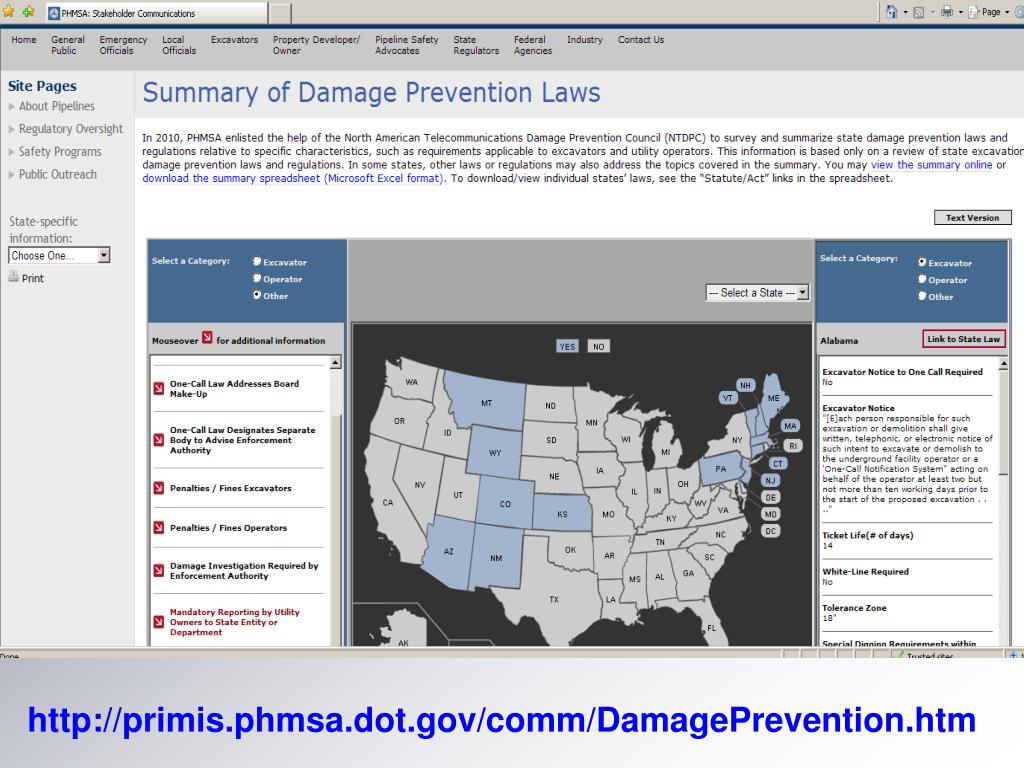Select Excavator radio in right category panel
1024x768 pixels.
(x=922, y=262)
